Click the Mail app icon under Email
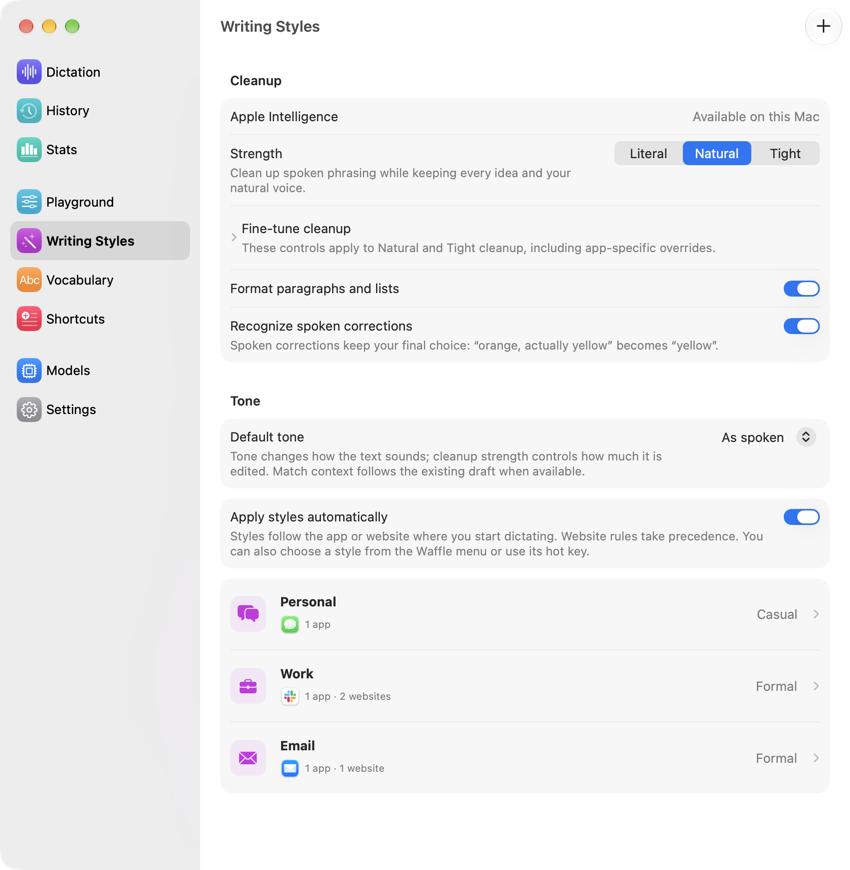850x870 pixels. click(290, 768)
